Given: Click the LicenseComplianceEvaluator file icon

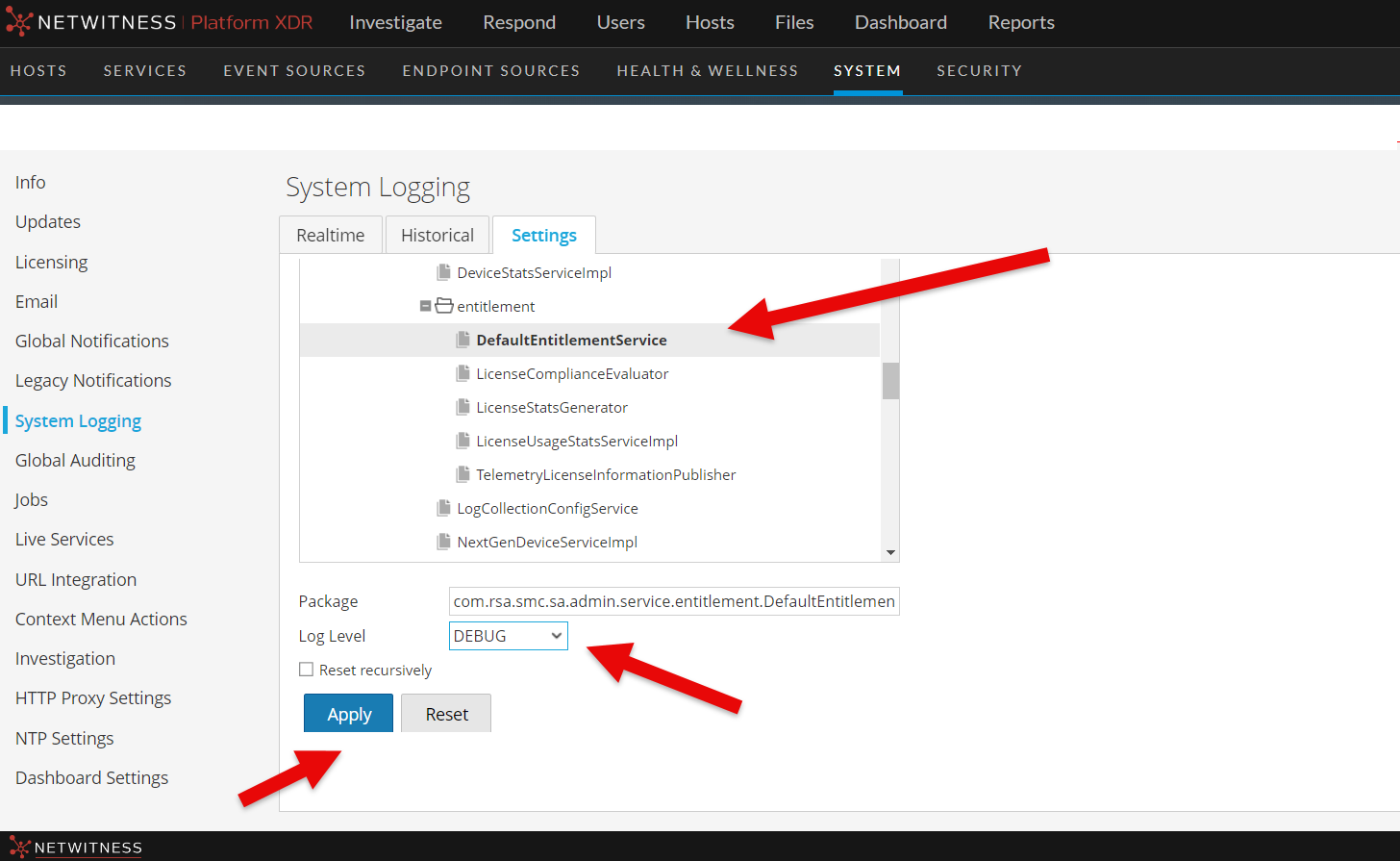Looking at the screenshot, I should pos(462,373).
